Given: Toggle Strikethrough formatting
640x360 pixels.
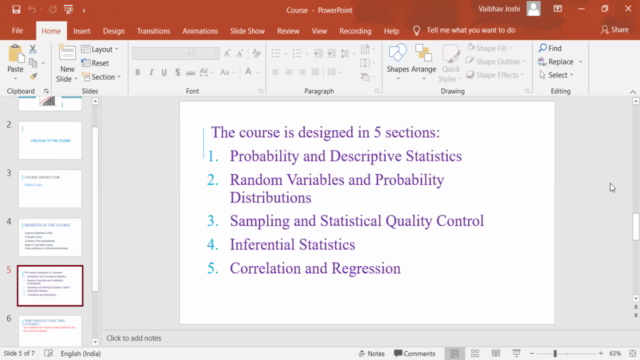Looking at the screenshot, I should click(x=190, y=73).
